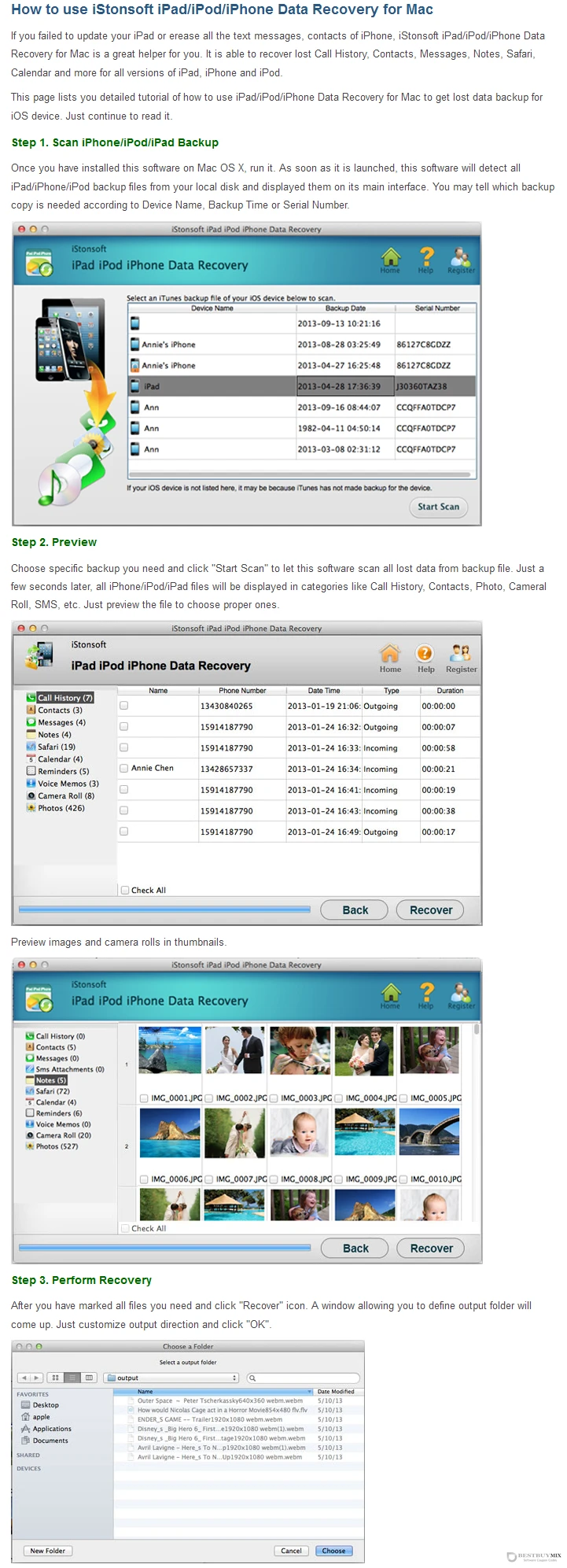Select Annie's iPhone backup 2013-08-28
The height and width of the screenshot is (1568, 567).
302,345
